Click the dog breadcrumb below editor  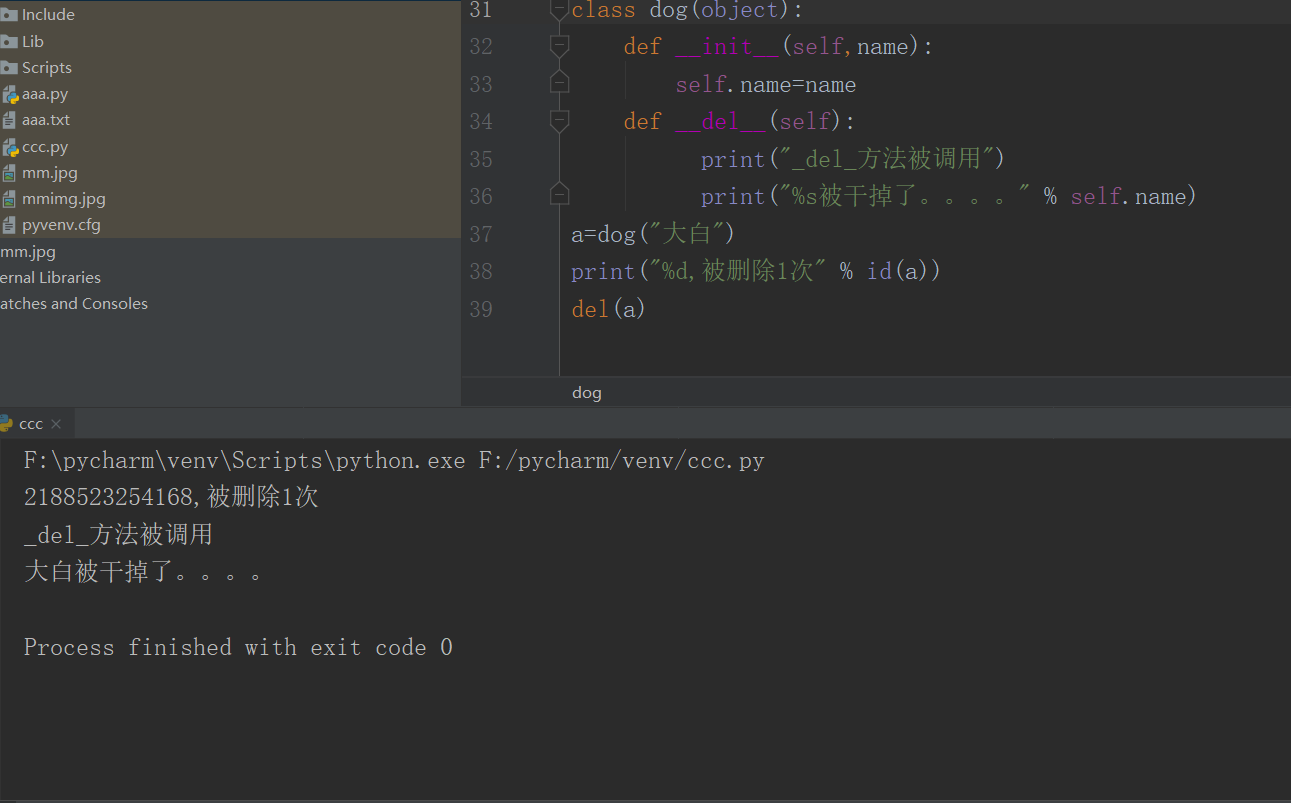click(587, 393)
